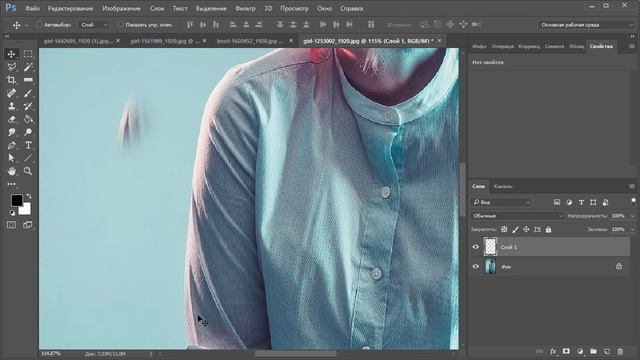Open the Properties panel flyout menu
Image resolution: width=640 pixels, height=360 pixels.
[631, 46]
